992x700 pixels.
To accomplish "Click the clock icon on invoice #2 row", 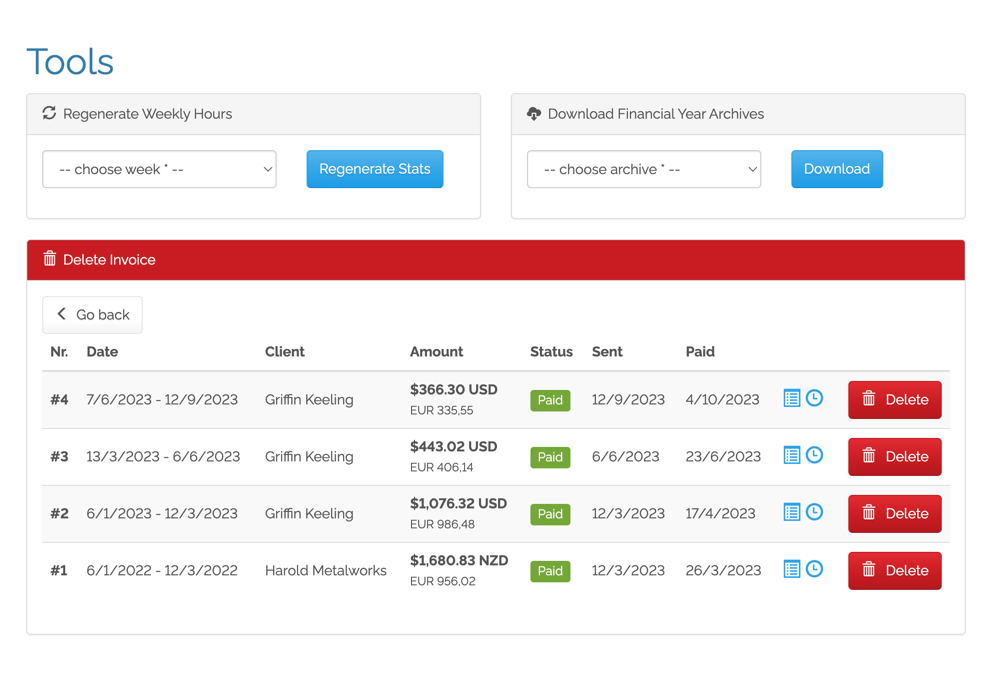I will [814, 511].
